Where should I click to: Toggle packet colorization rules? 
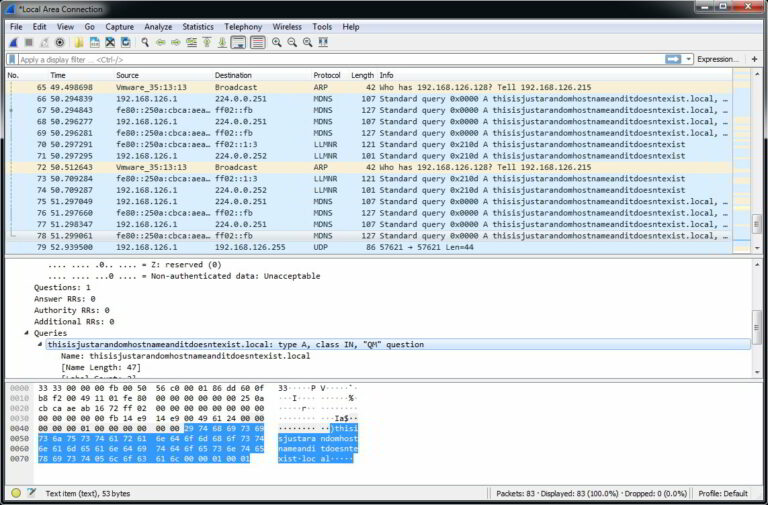pos(258,43)
